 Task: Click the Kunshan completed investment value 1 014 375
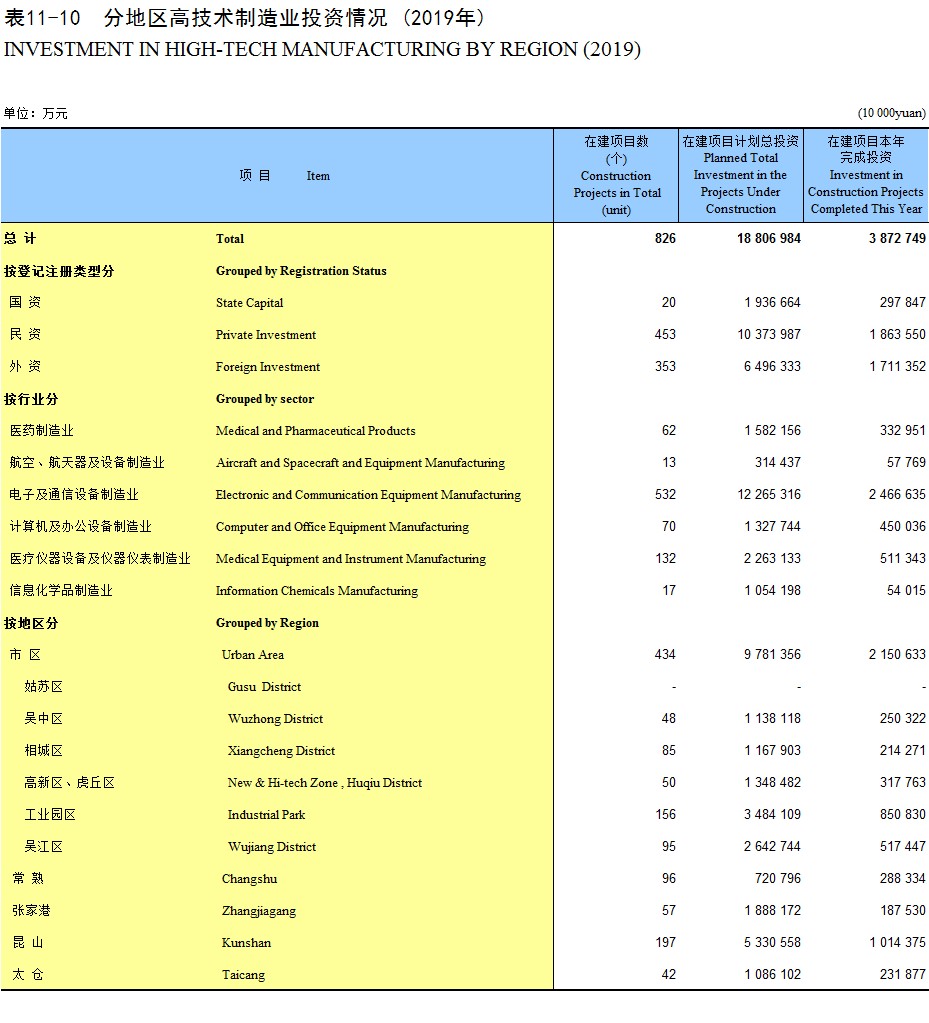tap(897, 942)
